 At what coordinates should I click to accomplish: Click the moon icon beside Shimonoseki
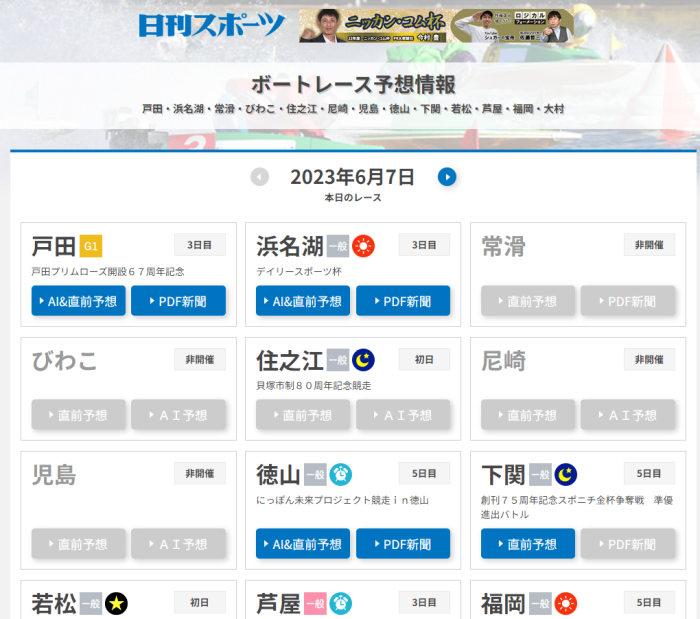pos(566,474)
